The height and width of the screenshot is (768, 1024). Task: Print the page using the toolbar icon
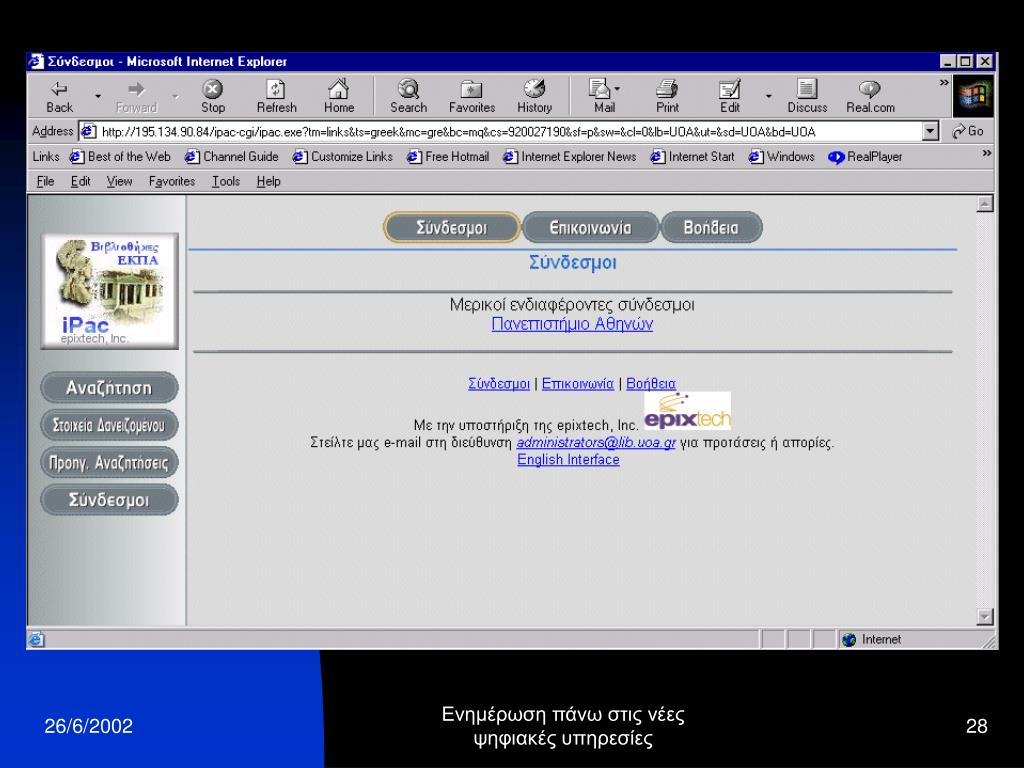pos(667,96)
